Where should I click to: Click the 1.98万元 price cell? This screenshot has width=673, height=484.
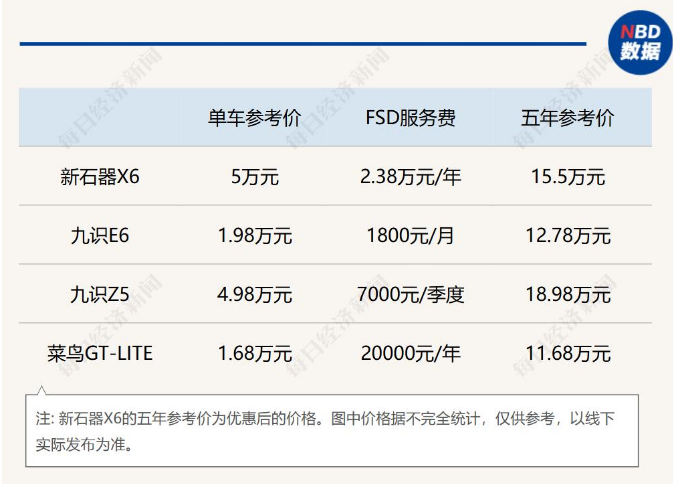click(x=254, y=236)
